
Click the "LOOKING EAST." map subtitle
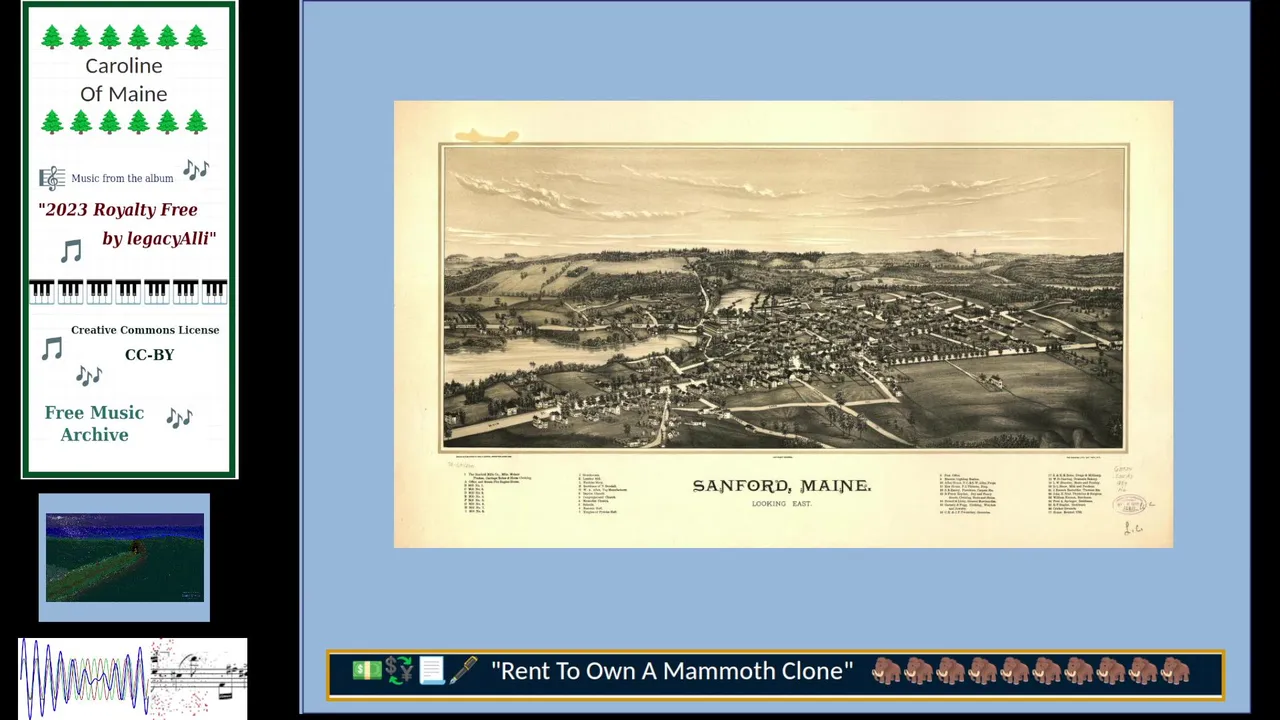pyautogui.click(x=782, y=504)
